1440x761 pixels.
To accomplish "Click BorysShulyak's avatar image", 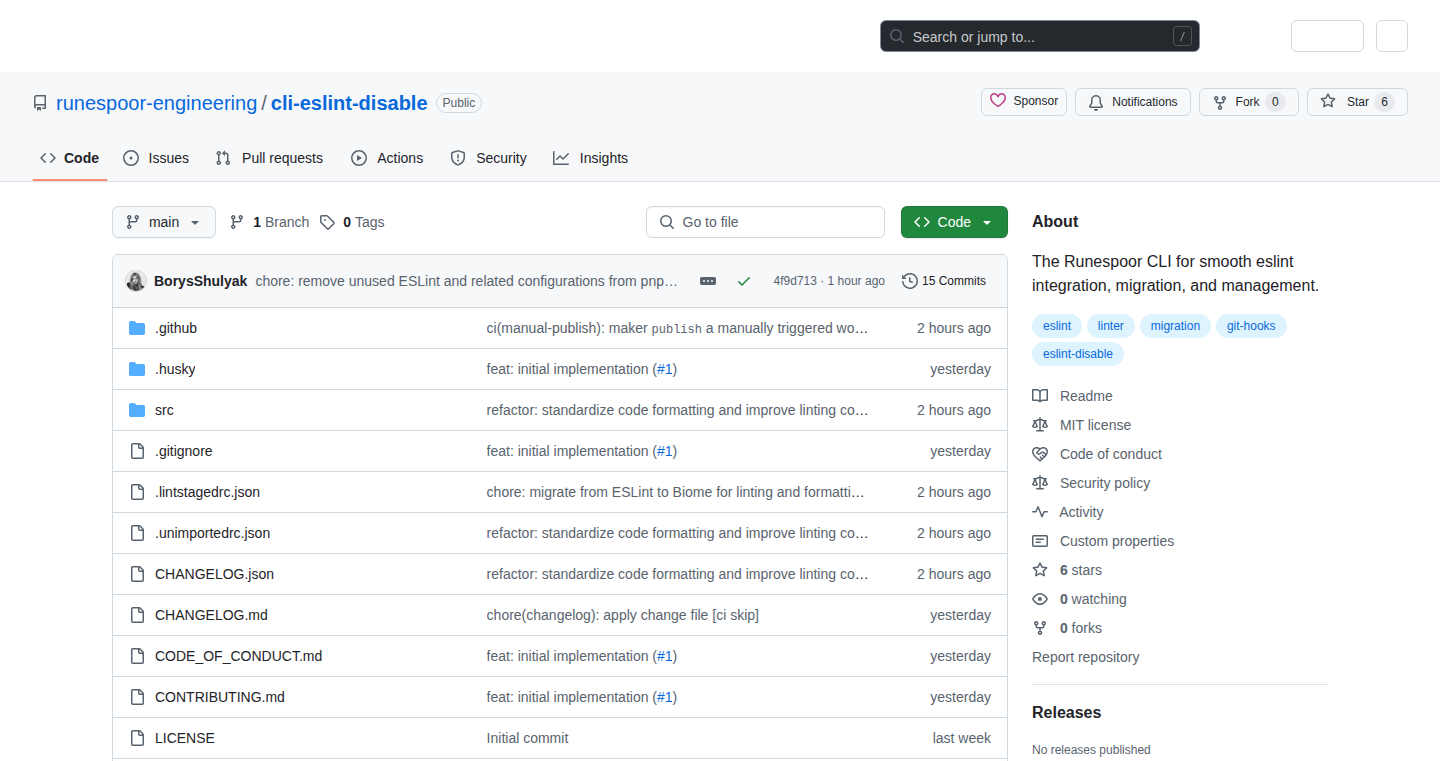I will 136,281.
